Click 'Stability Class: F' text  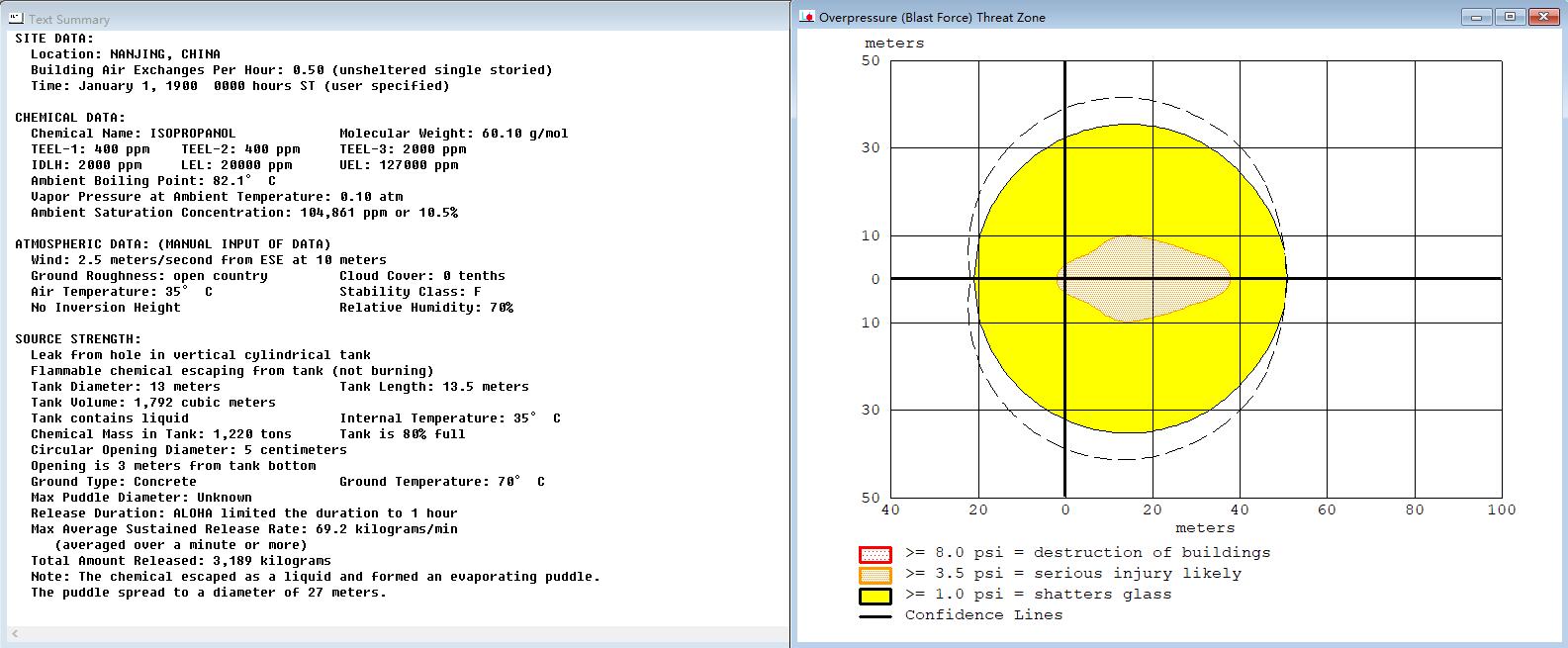point(411,292)
